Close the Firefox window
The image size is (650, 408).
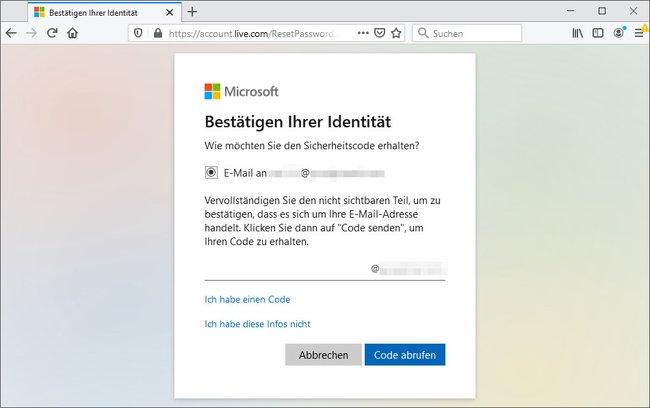[x=633, y=11]
